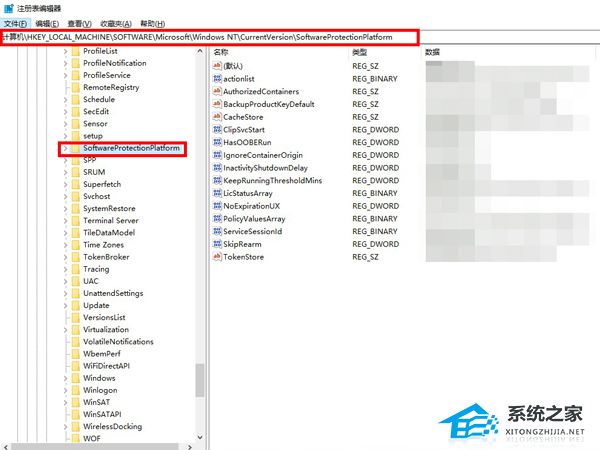This screenshot has height=450, width=600.
Task: Click the WOF folder icon
Action: click(76, 439)
